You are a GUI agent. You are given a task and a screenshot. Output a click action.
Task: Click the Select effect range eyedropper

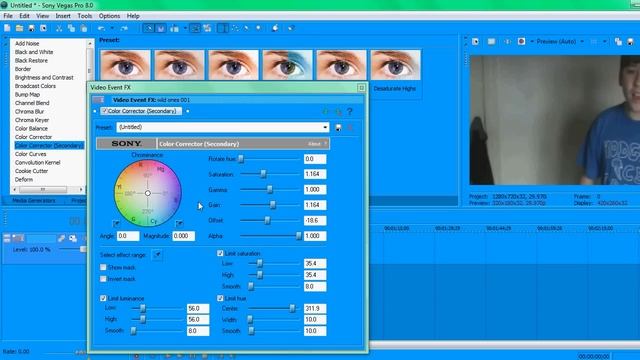[x=157, y=255]
